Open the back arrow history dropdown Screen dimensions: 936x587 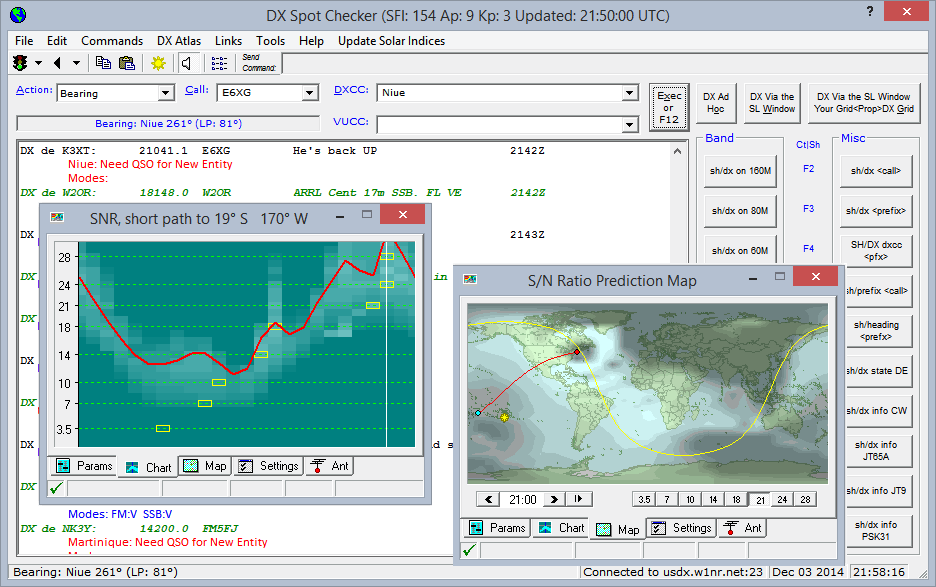[76, 63]
